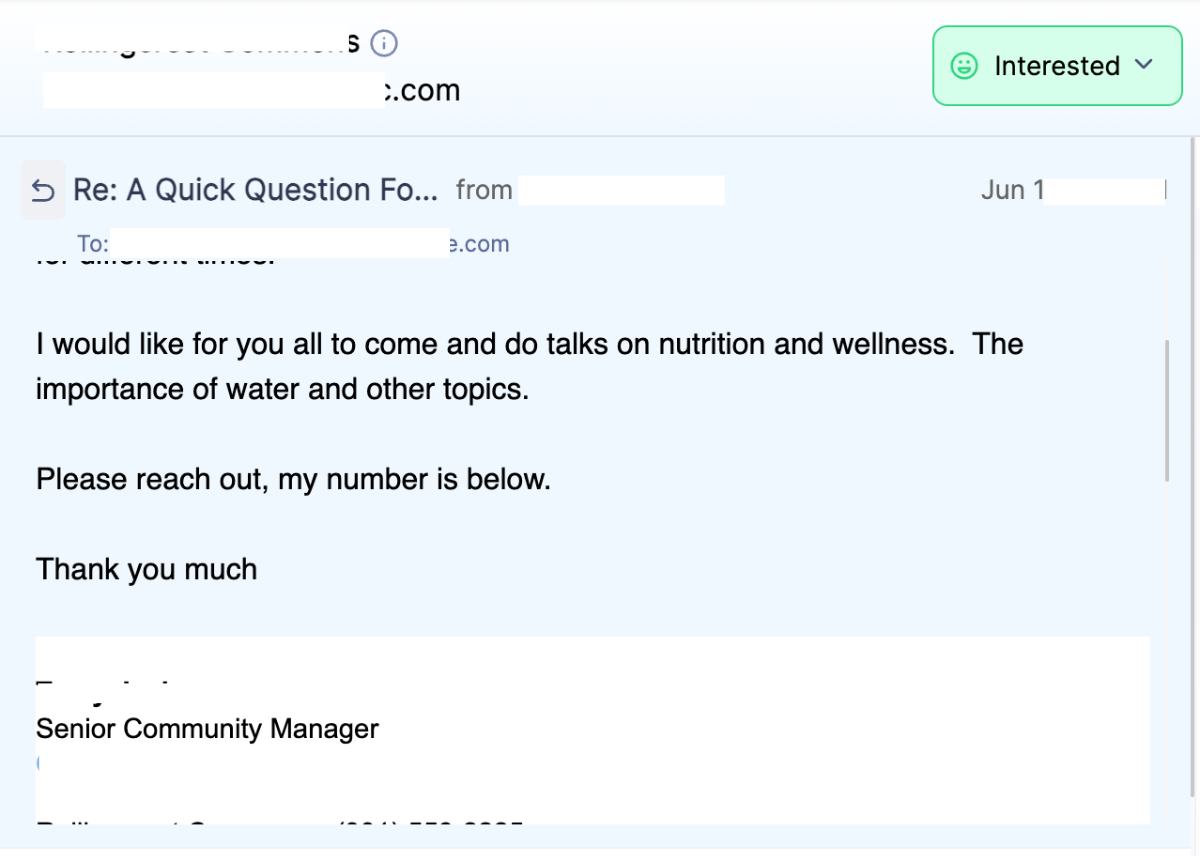Click the 'To:' label
The height and width of the screenshot is (856, 1200).
[92, 244]
